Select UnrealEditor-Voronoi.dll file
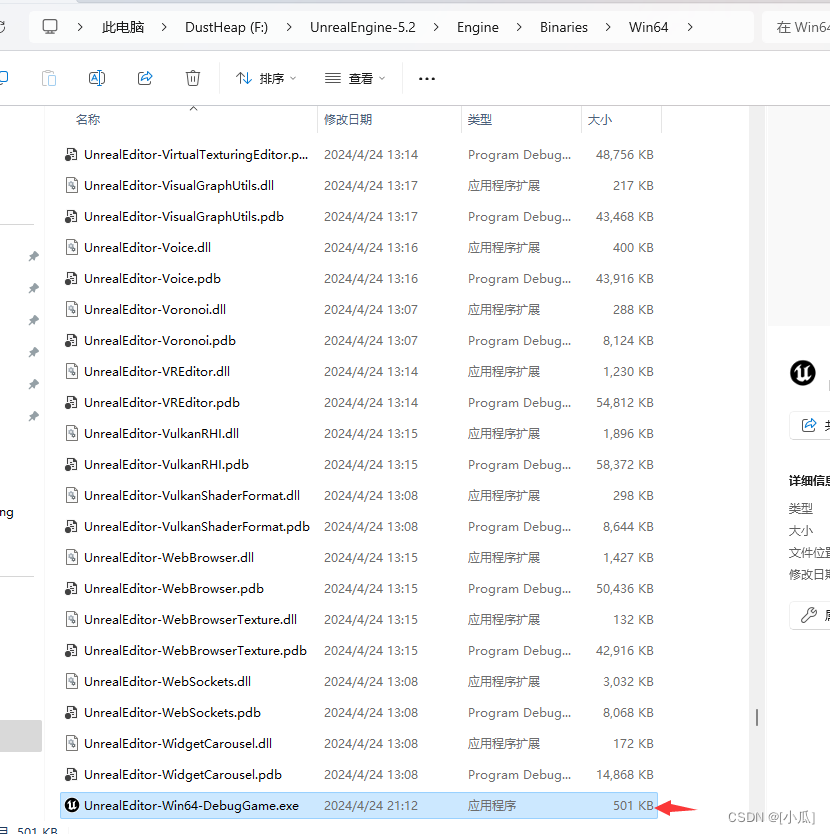 [359, 310]
